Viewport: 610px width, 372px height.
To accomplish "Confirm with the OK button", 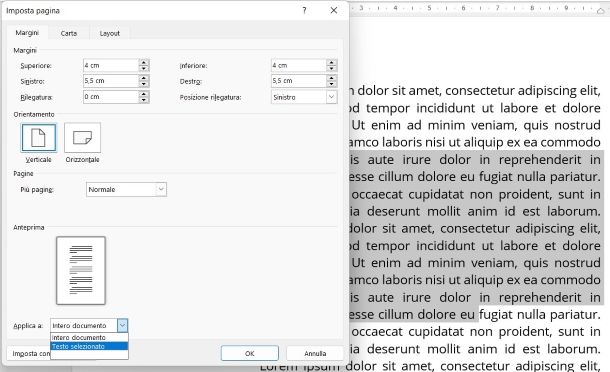I will tap(250, 353).
